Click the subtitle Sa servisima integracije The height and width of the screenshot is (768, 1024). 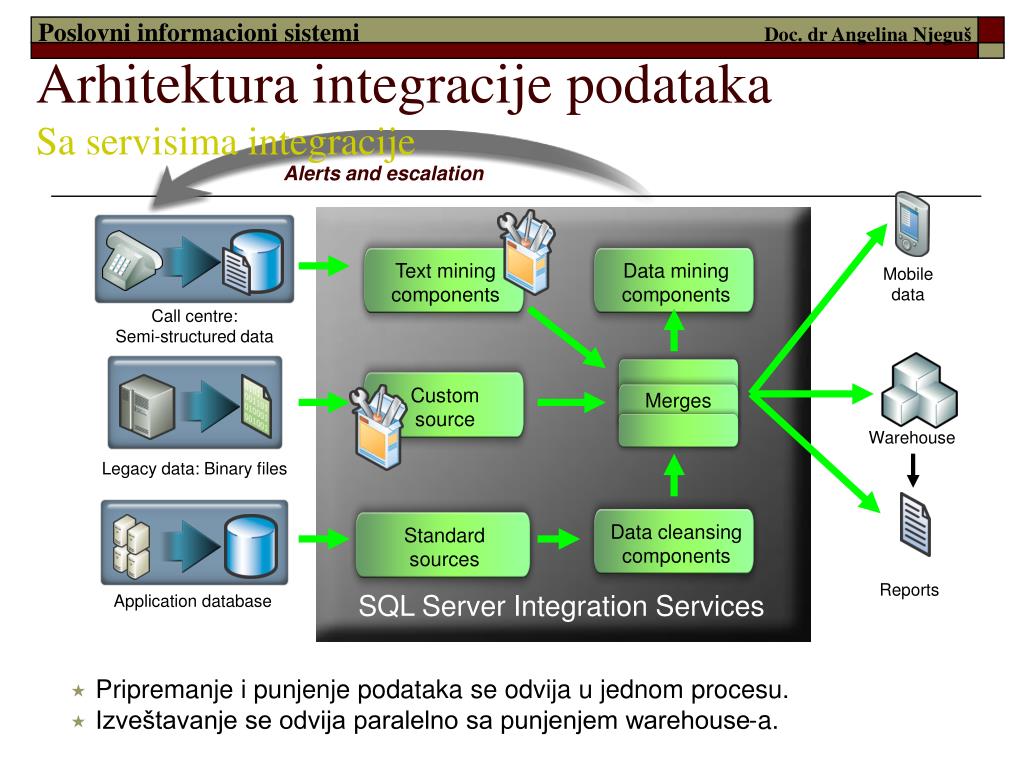225,142
